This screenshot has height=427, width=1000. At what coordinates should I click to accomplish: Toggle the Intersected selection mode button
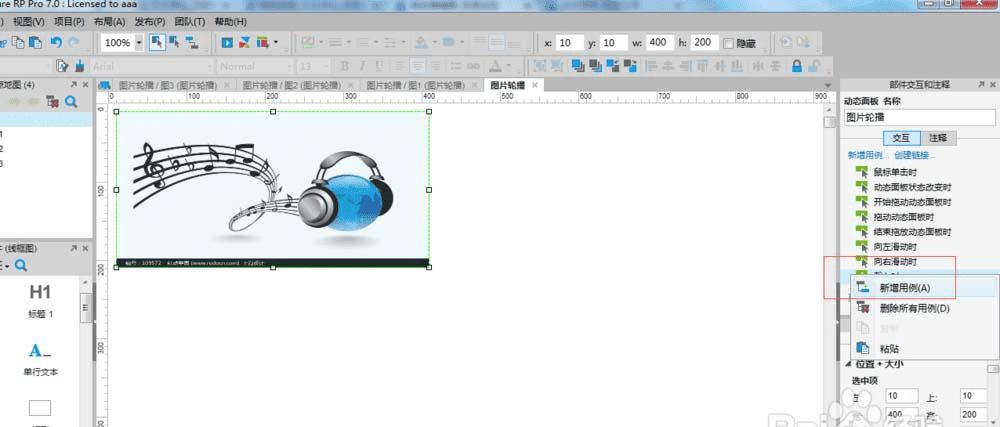[x=157, y=42]
